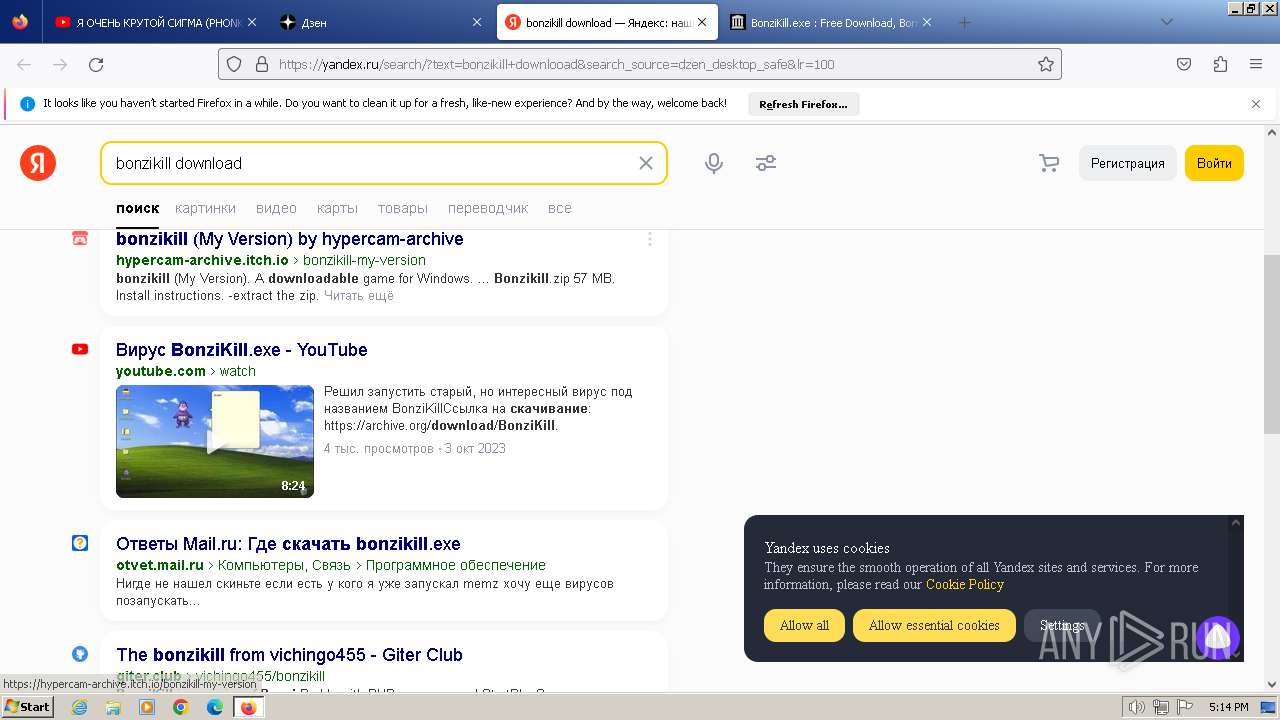This screenshot has width=1280, height=720.
Task: Open Pocket save icon in toolbar
Action: (x=1184, y=64)
